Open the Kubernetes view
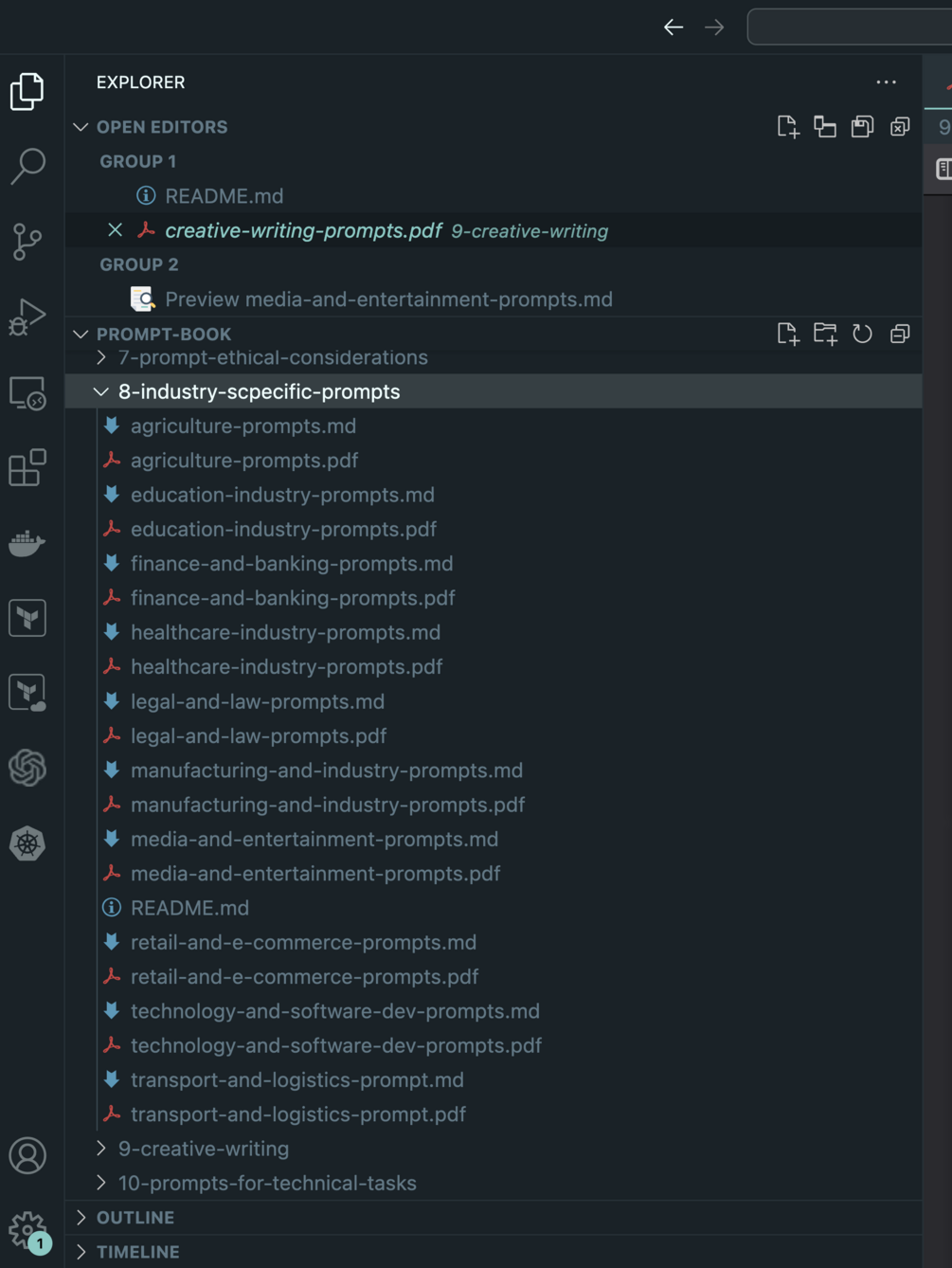The height and width of the screenshot is (1268, 952). click(27, 843)
